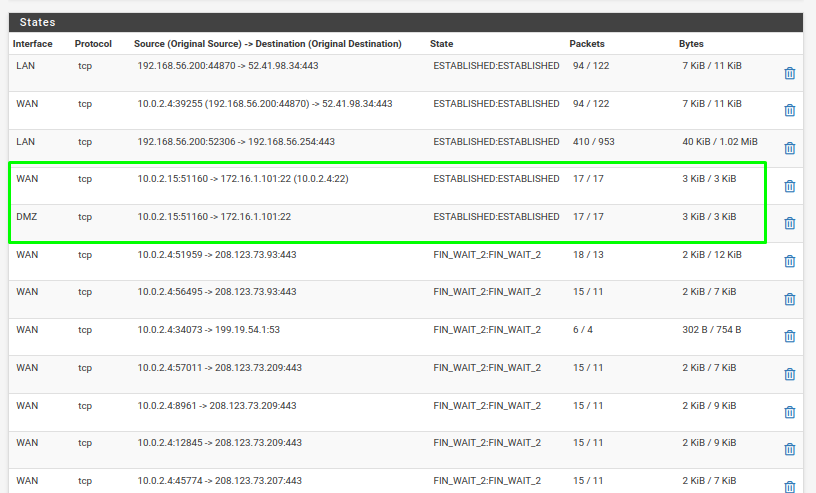The image size is (816, 493).
Task: Select the DMZ interface cell
Action: click(x=28, y=216)
